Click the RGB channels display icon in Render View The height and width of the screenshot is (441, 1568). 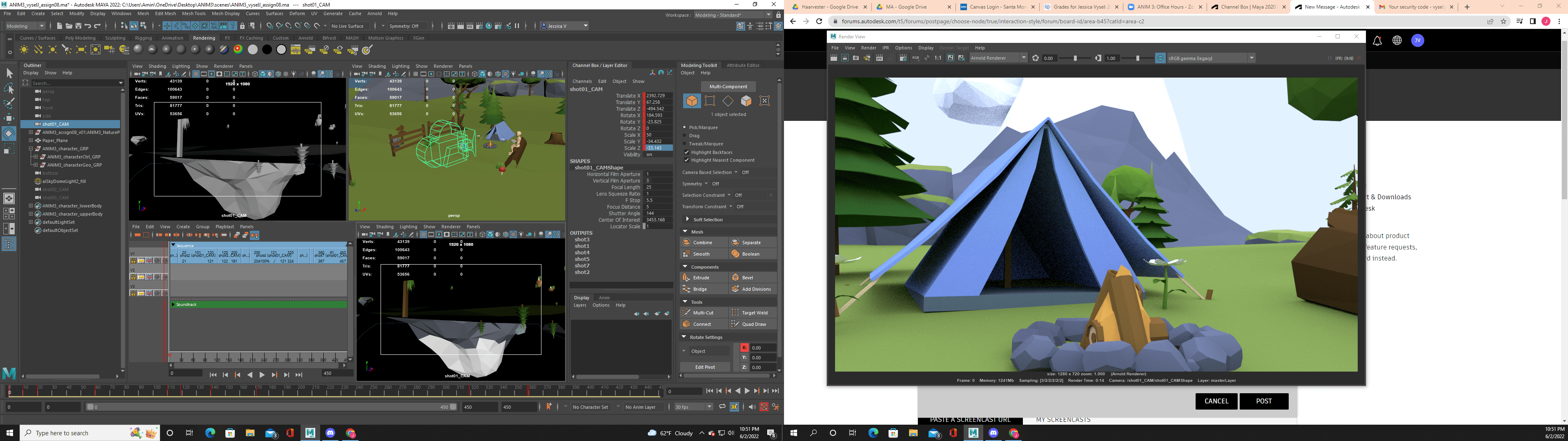[916, 58]
